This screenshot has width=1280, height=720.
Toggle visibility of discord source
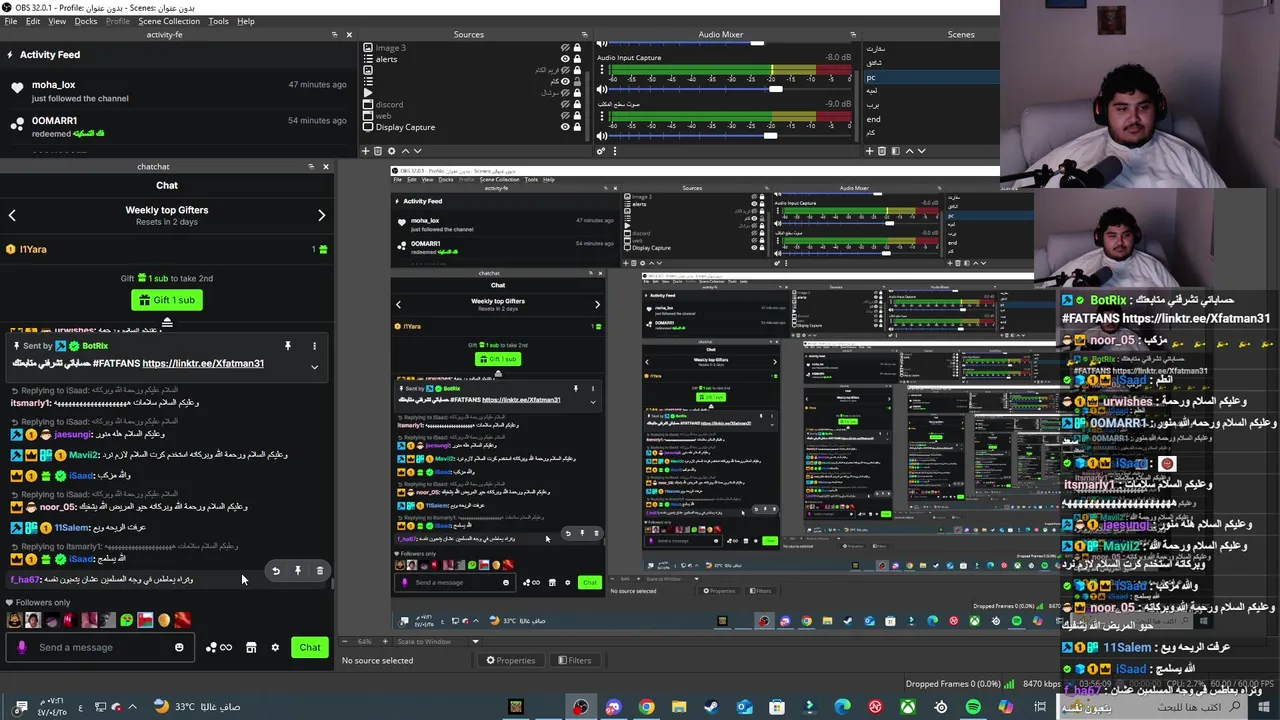coord(565,104)
